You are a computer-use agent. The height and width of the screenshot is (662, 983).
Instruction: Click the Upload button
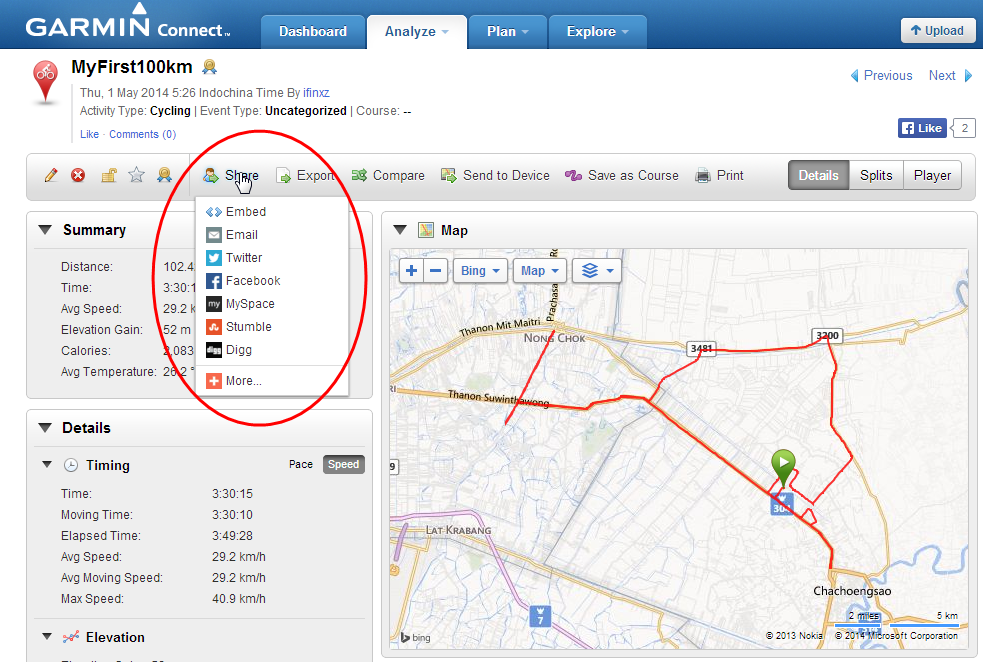[938, 31]
